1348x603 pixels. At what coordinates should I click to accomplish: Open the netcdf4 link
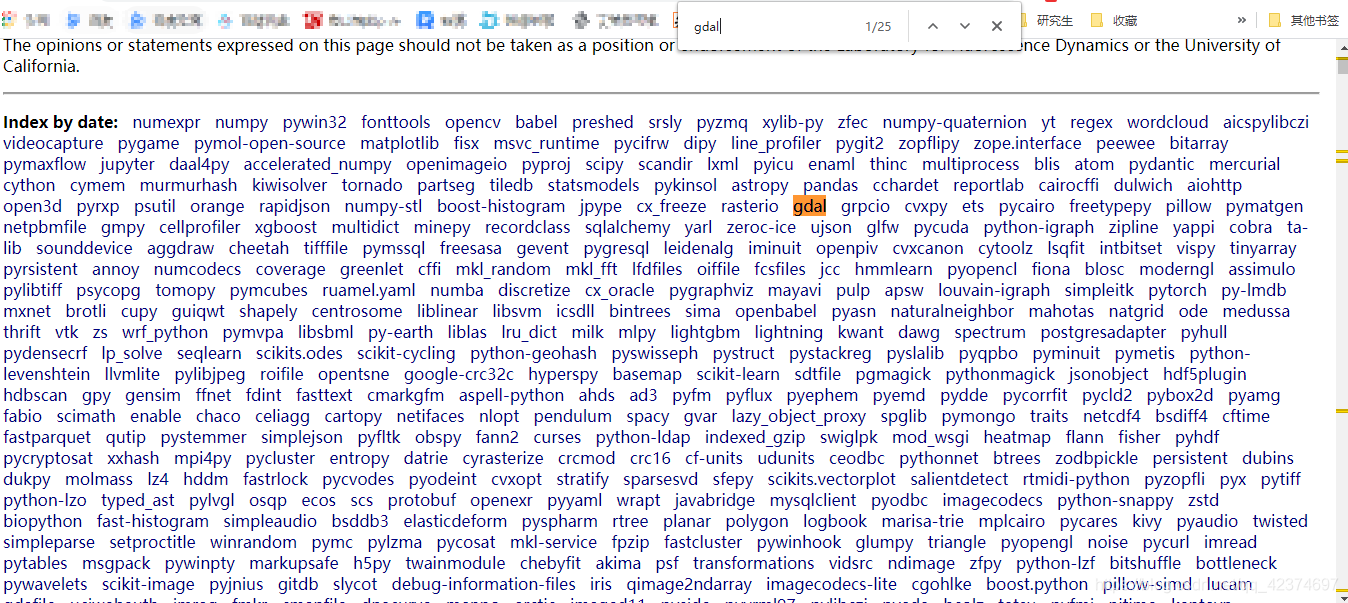click(1112, 416)
